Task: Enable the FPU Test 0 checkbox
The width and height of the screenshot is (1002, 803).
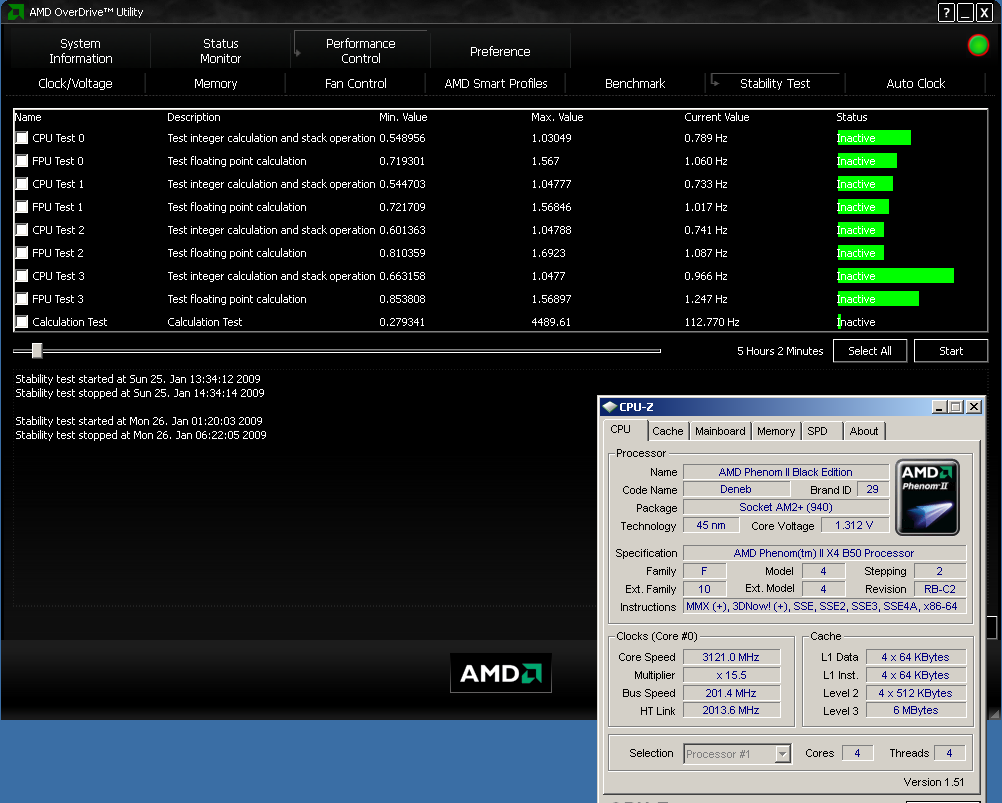Action: (22, 161)
